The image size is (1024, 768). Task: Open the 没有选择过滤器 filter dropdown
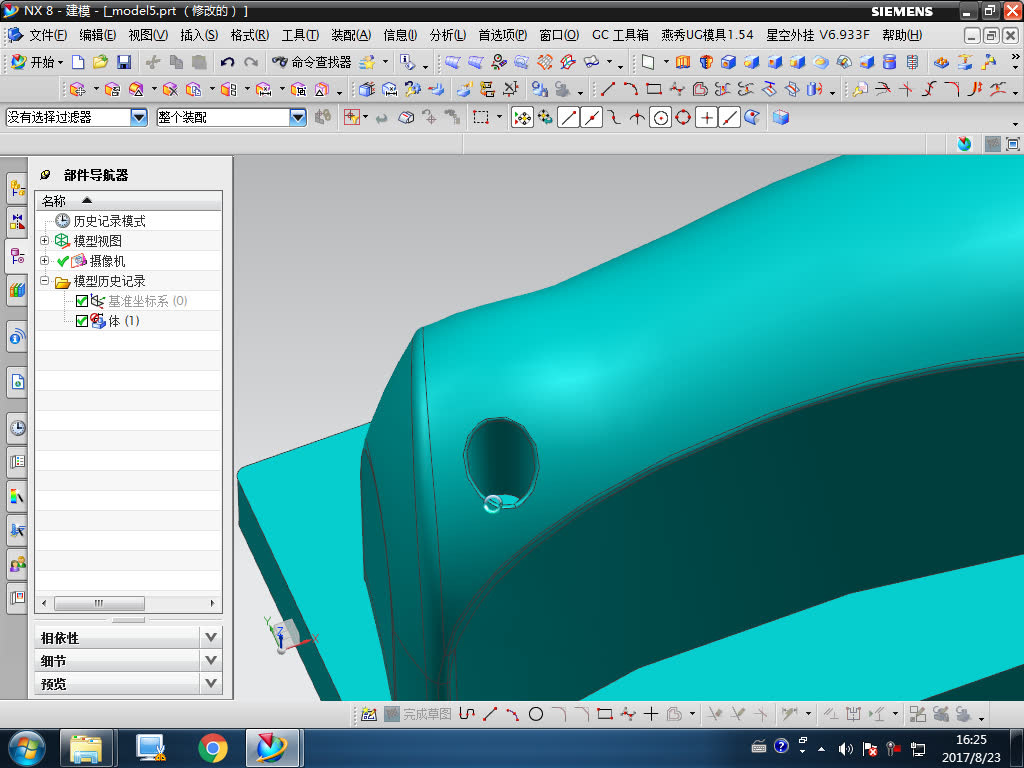coord(139,117)
